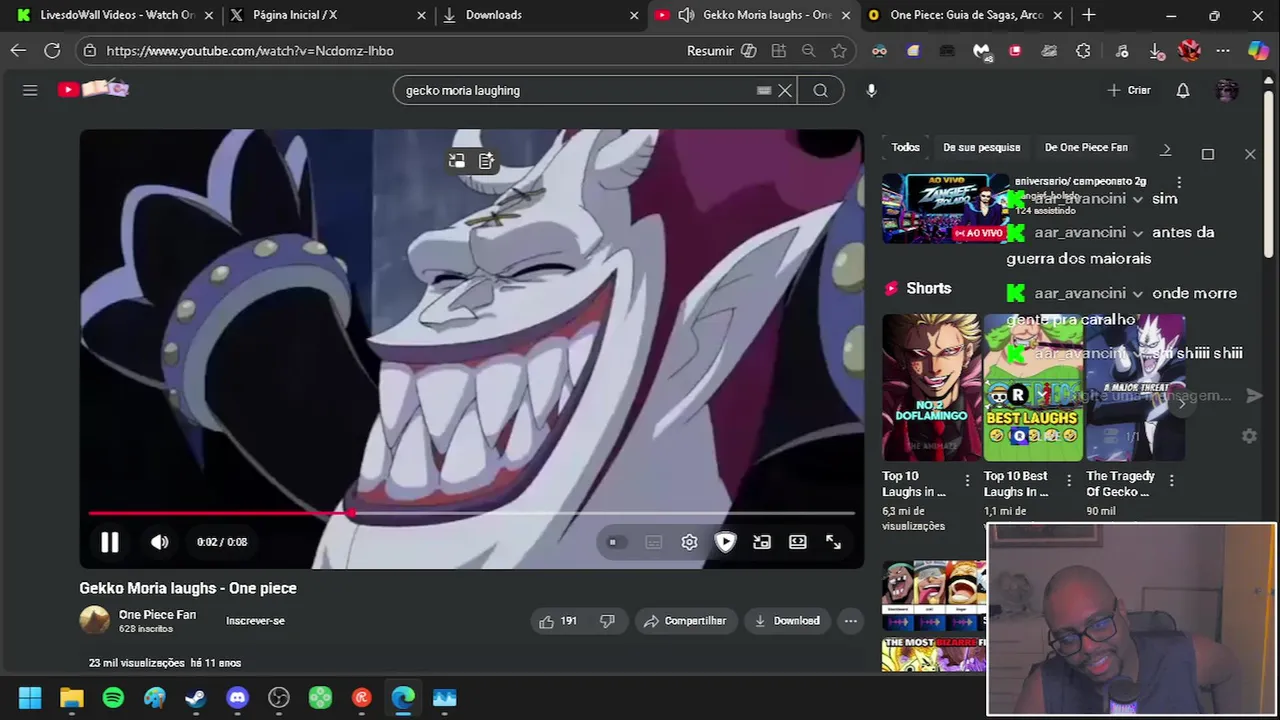Like the video thumbs up 191
The height and width of the screenshot is (720, 1280).
tap(558, 621)
